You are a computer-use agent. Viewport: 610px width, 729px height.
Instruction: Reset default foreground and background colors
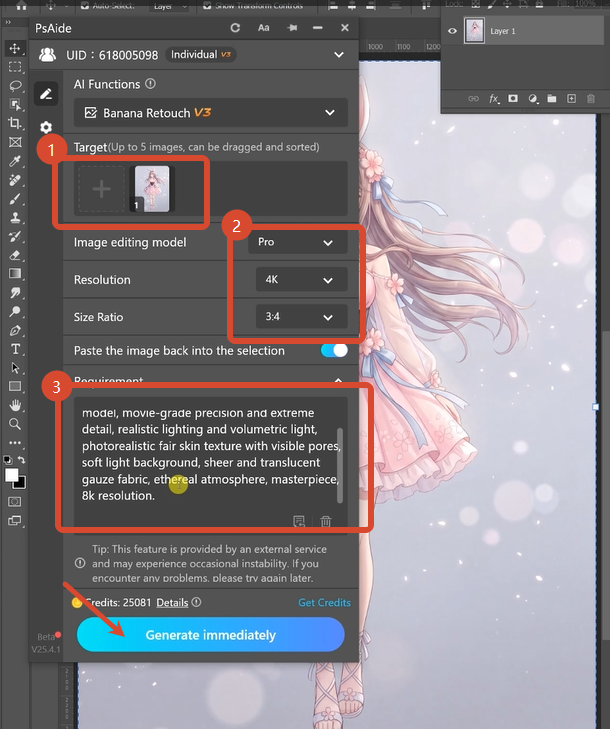[x=8, y=460]
